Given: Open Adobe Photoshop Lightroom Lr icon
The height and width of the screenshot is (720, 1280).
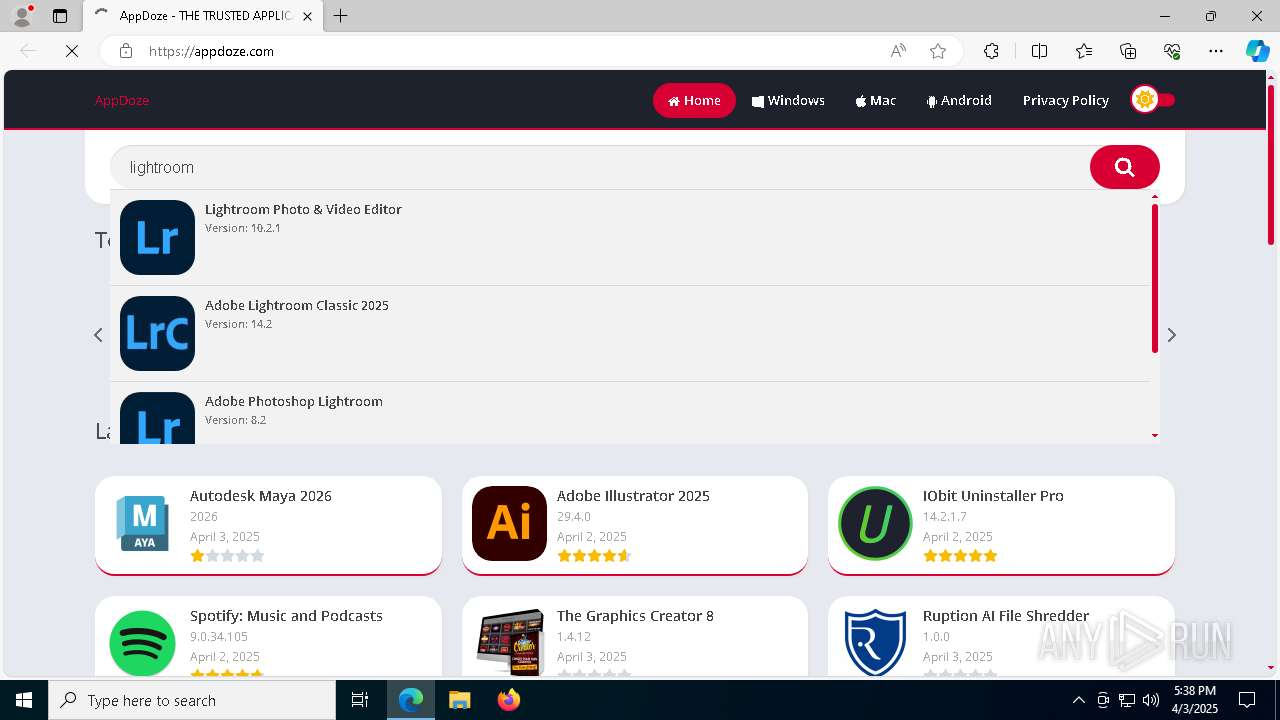Looking at the screenshot, I should pos(157,418).
